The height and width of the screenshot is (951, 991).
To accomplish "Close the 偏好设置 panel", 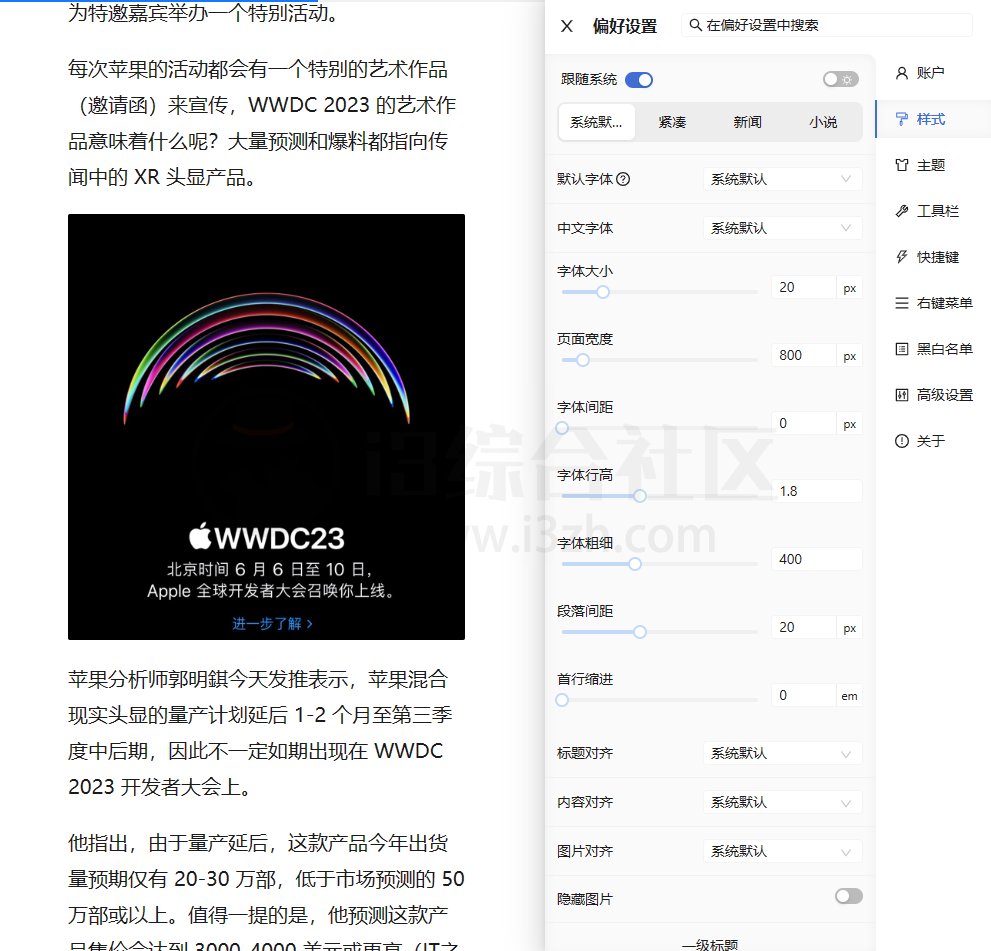I will click(x=567, y=26).
